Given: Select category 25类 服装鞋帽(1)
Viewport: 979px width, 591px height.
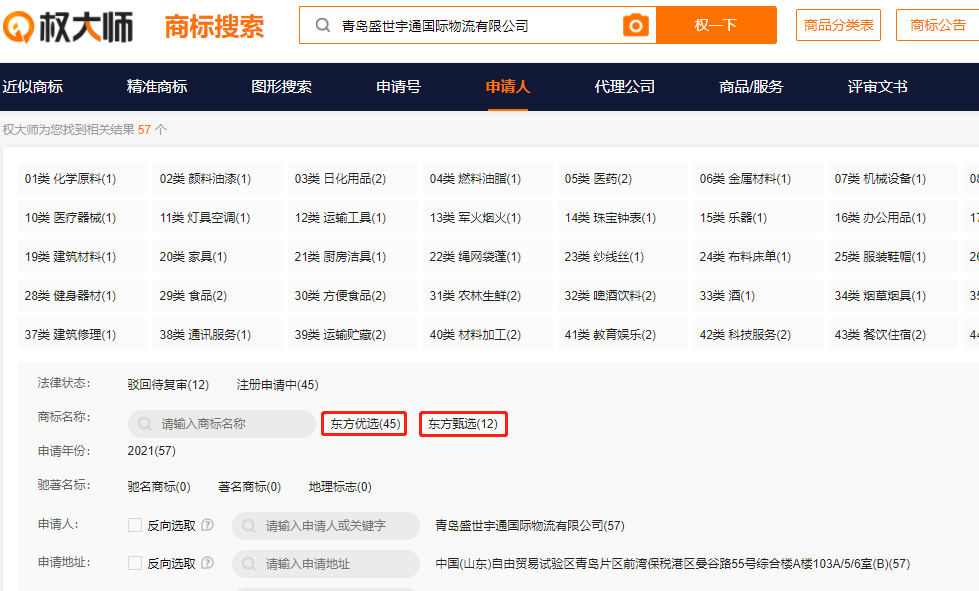Looking at the screenshot, I should coord(893,256).
